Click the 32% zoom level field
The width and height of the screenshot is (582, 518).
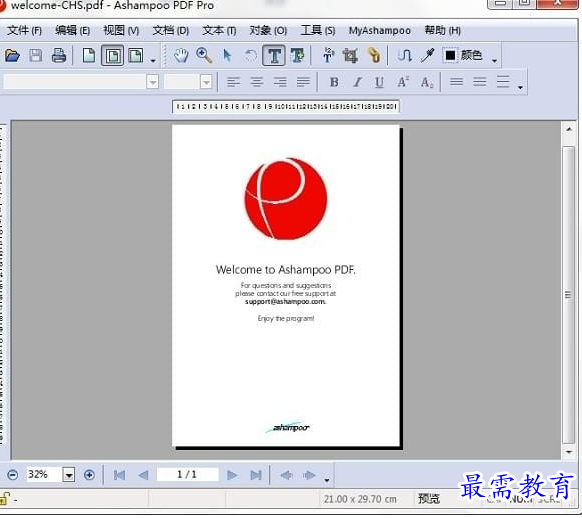(44, 475)
